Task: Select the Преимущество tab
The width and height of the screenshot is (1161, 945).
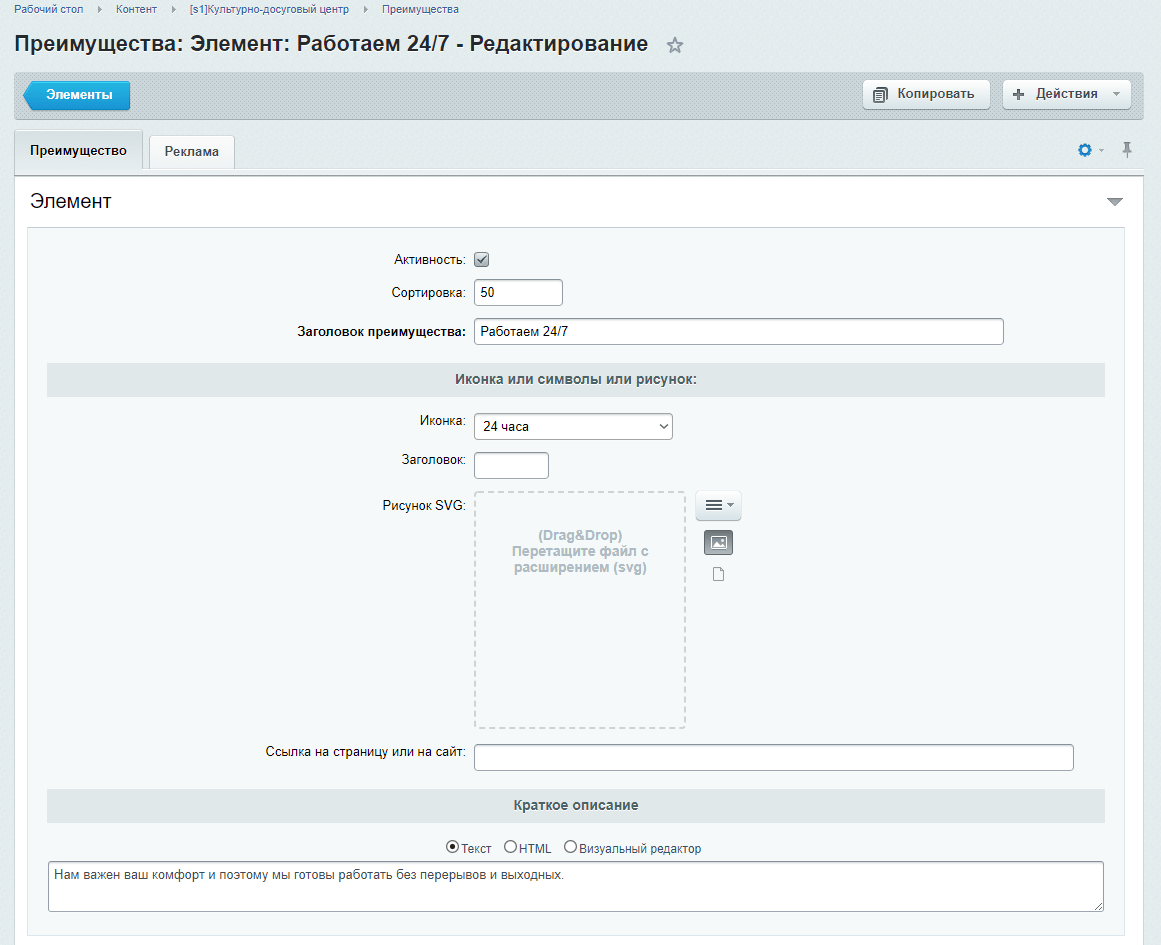Action: (x=78, y=150)
